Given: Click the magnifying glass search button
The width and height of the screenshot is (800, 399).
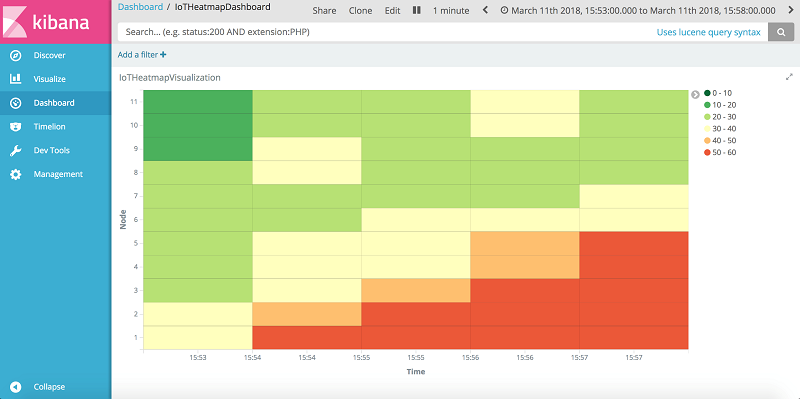Looking at the screenshot, I should click(781, 32).
